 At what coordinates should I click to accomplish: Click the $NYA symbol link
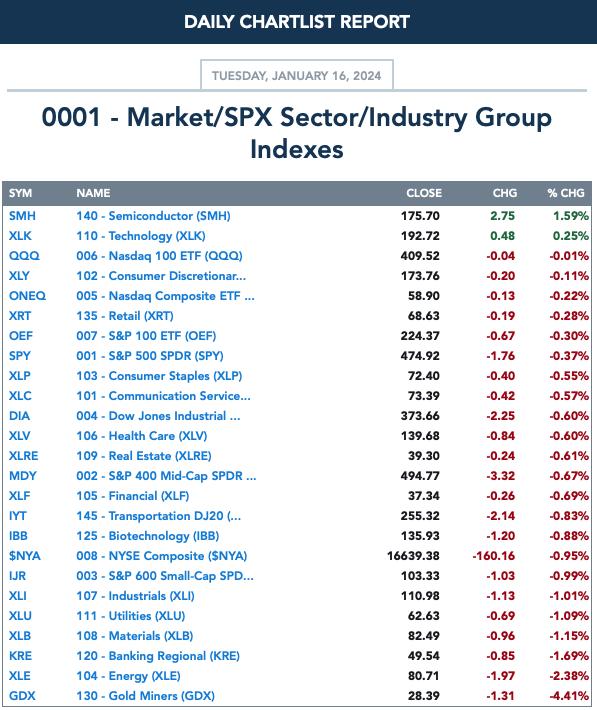tap(25, 556)
